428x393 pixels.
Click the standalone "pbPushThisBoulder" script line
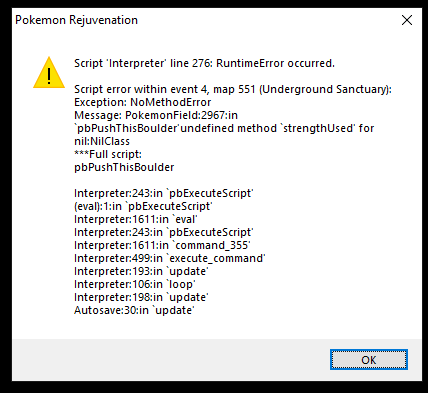tap(124, 167)
